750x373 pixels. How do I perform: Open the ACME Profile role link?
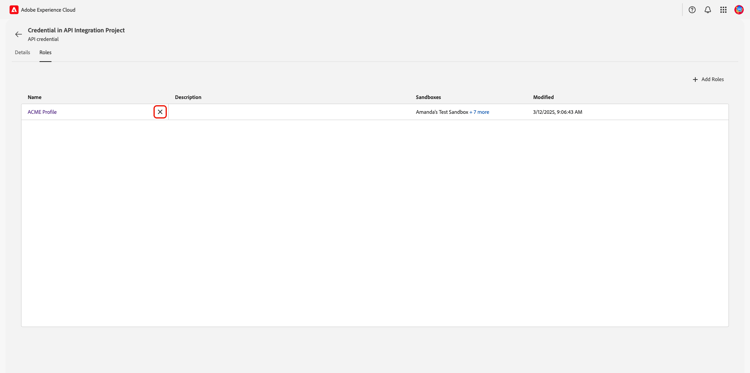point(42,112)
